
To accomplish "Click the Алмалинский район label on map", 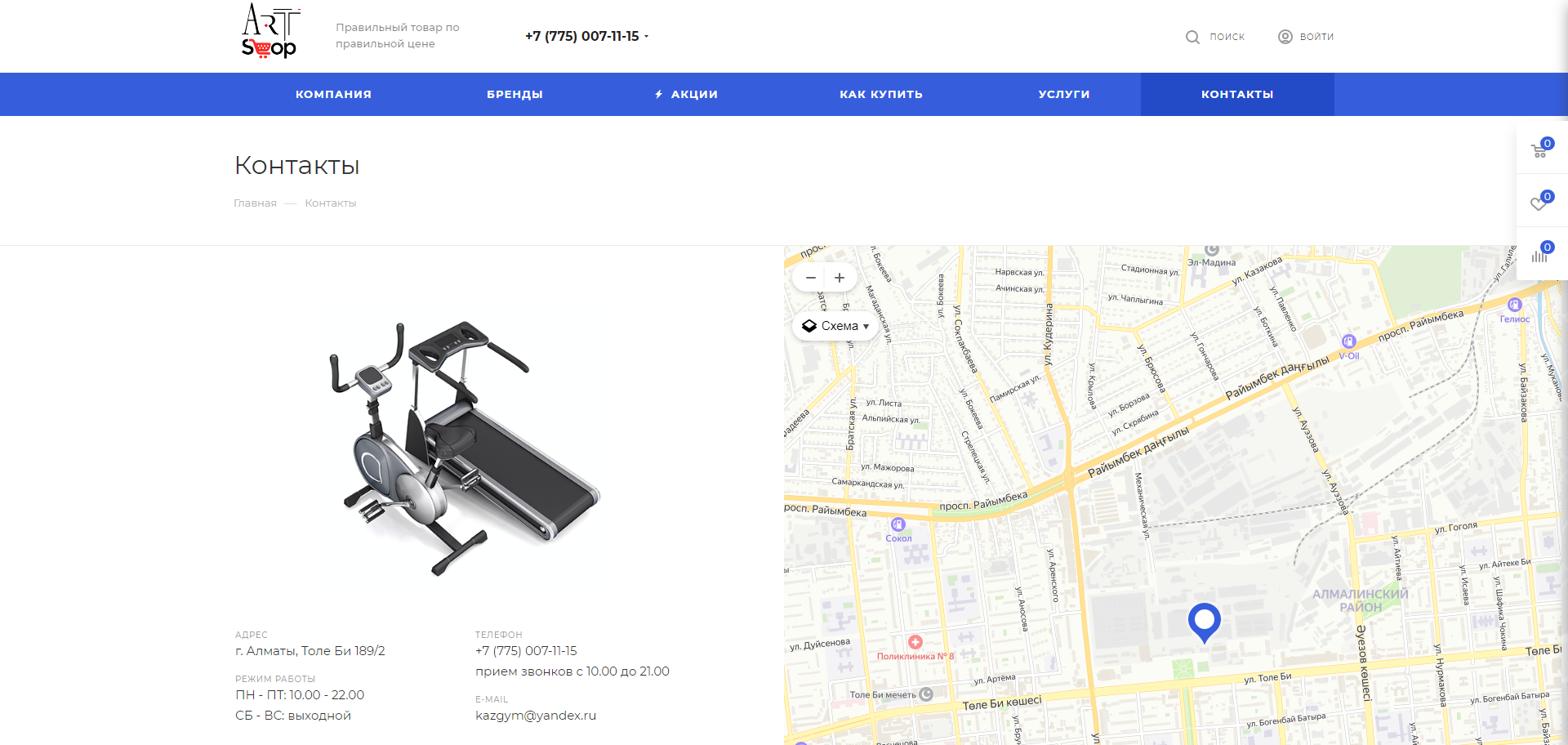I will (1361, 600).
